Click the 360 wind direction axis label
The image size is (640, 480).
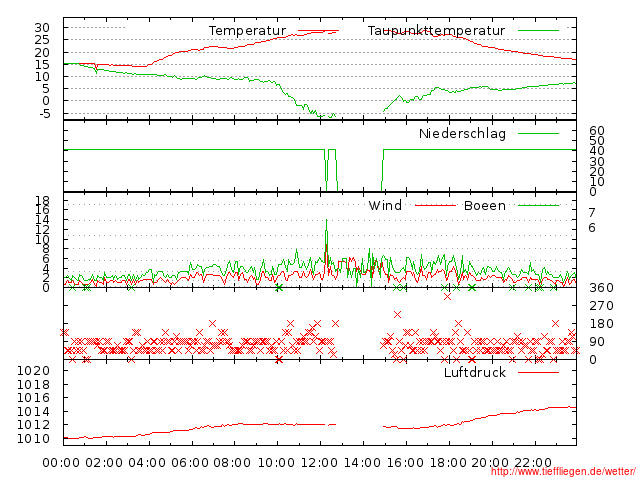point(601,288)
